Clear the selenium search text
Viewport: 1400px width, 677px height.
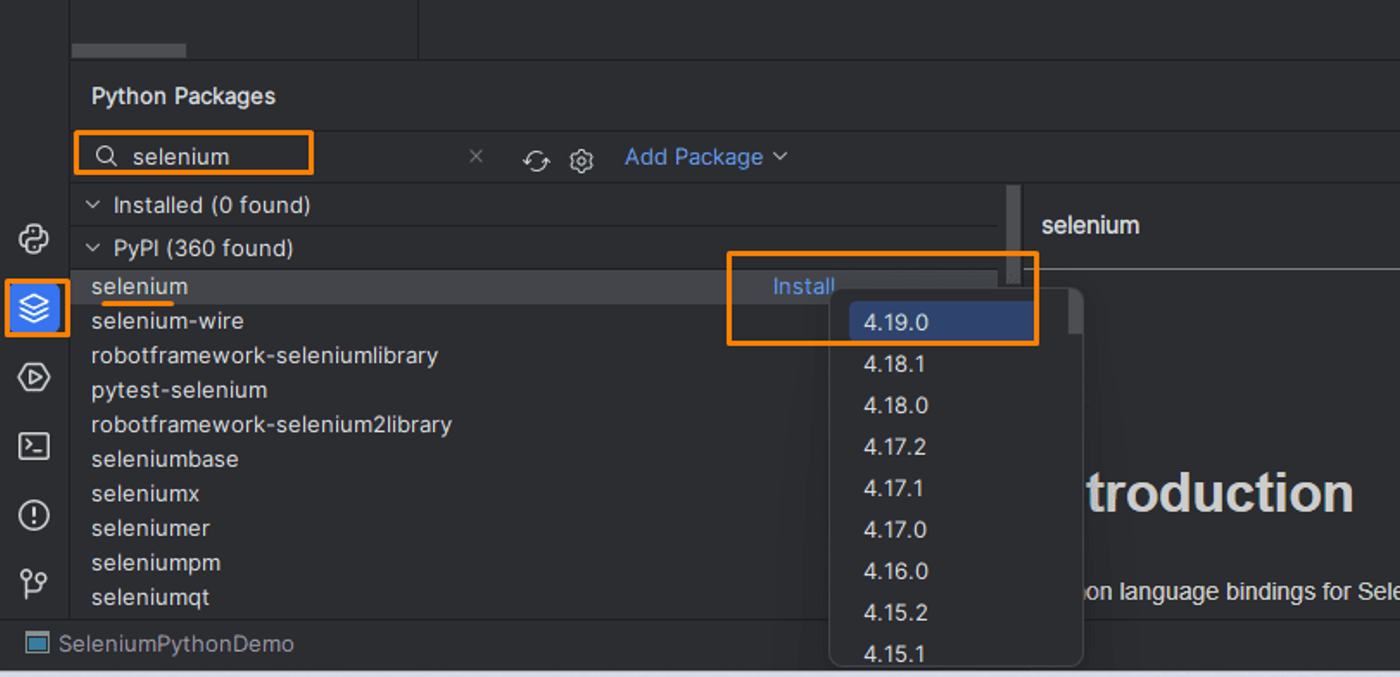click(476, 156)
